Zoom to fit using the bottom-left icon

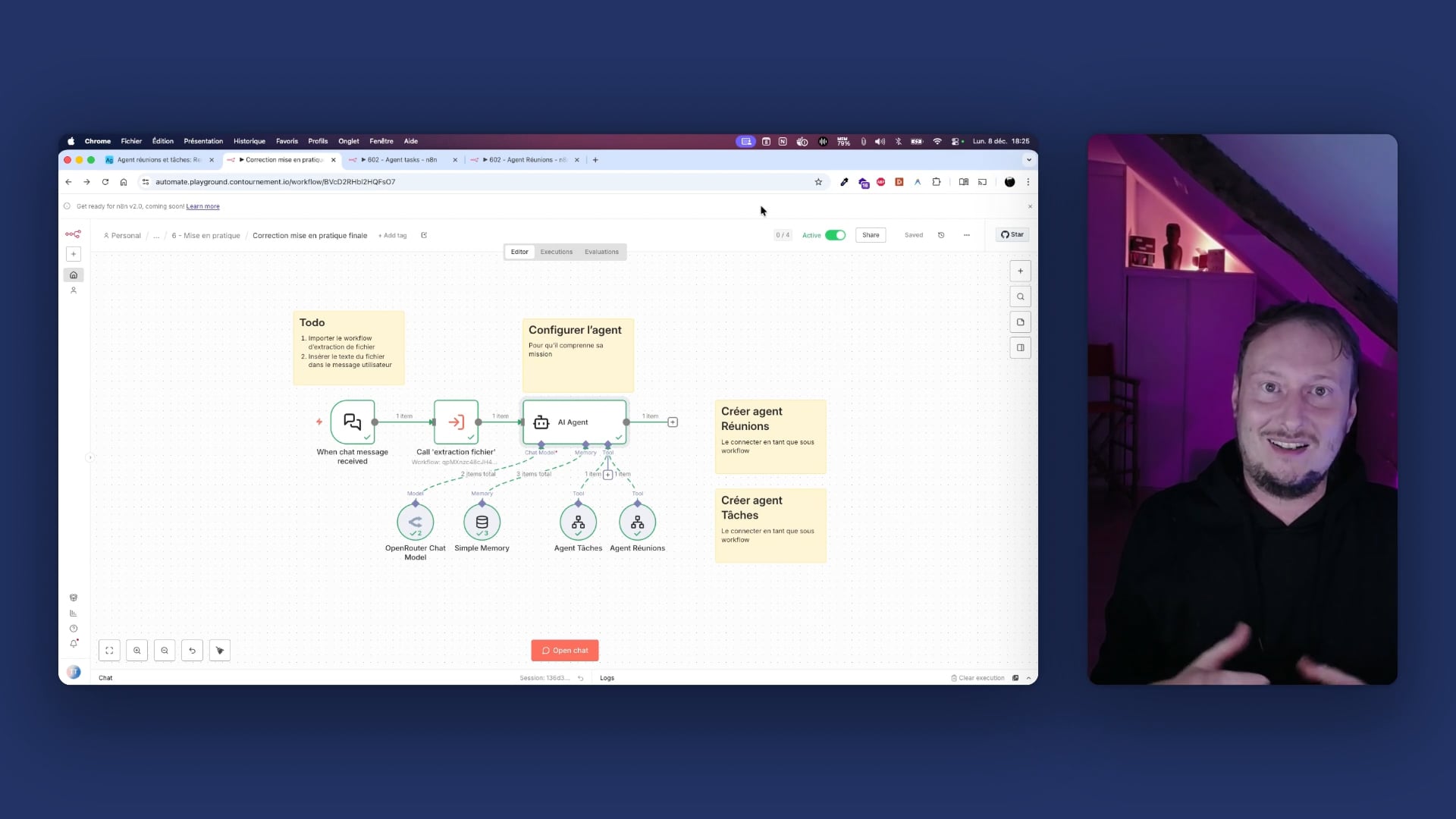point(109,651)
